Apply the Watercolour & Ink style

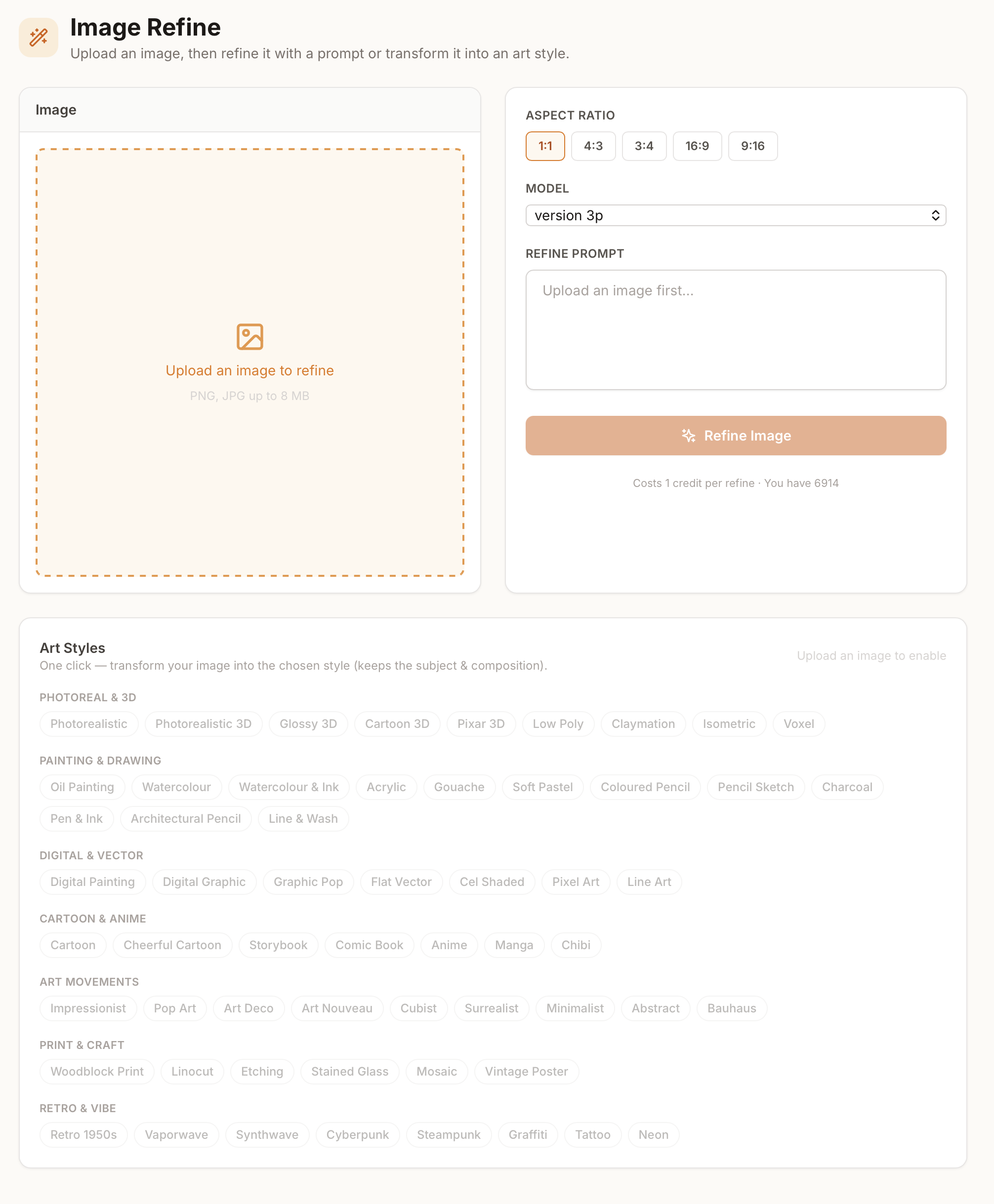pos(289,787)
